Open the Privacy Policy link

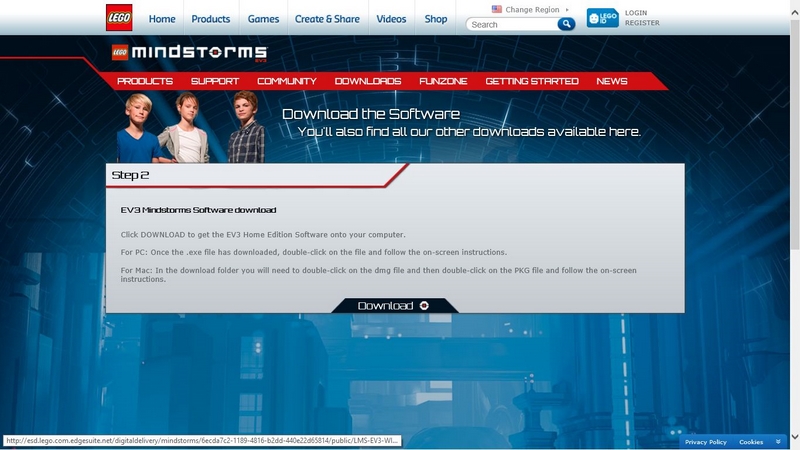coord(706,442)
